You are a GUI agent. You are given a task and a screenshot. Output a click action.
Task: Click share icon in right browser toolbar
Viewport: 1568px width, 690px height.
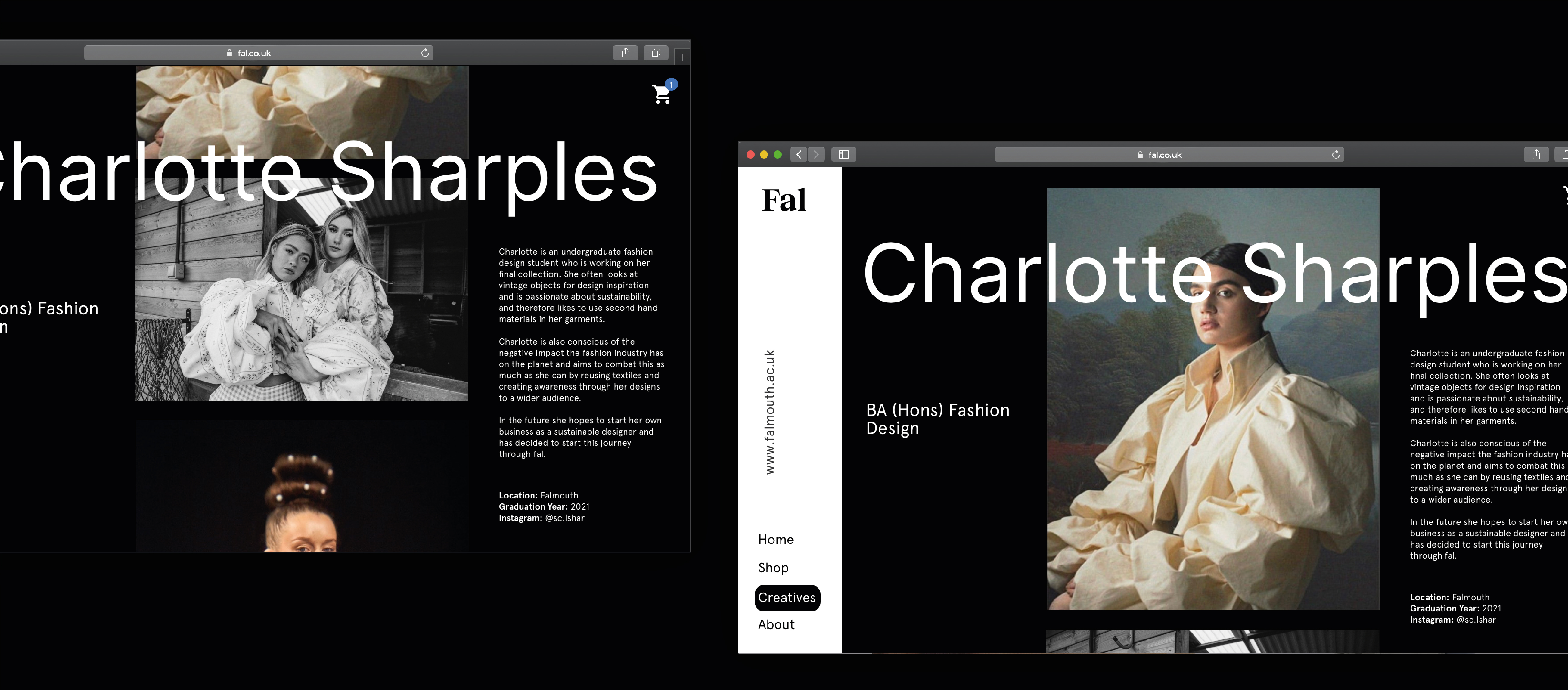point(1536,155)
